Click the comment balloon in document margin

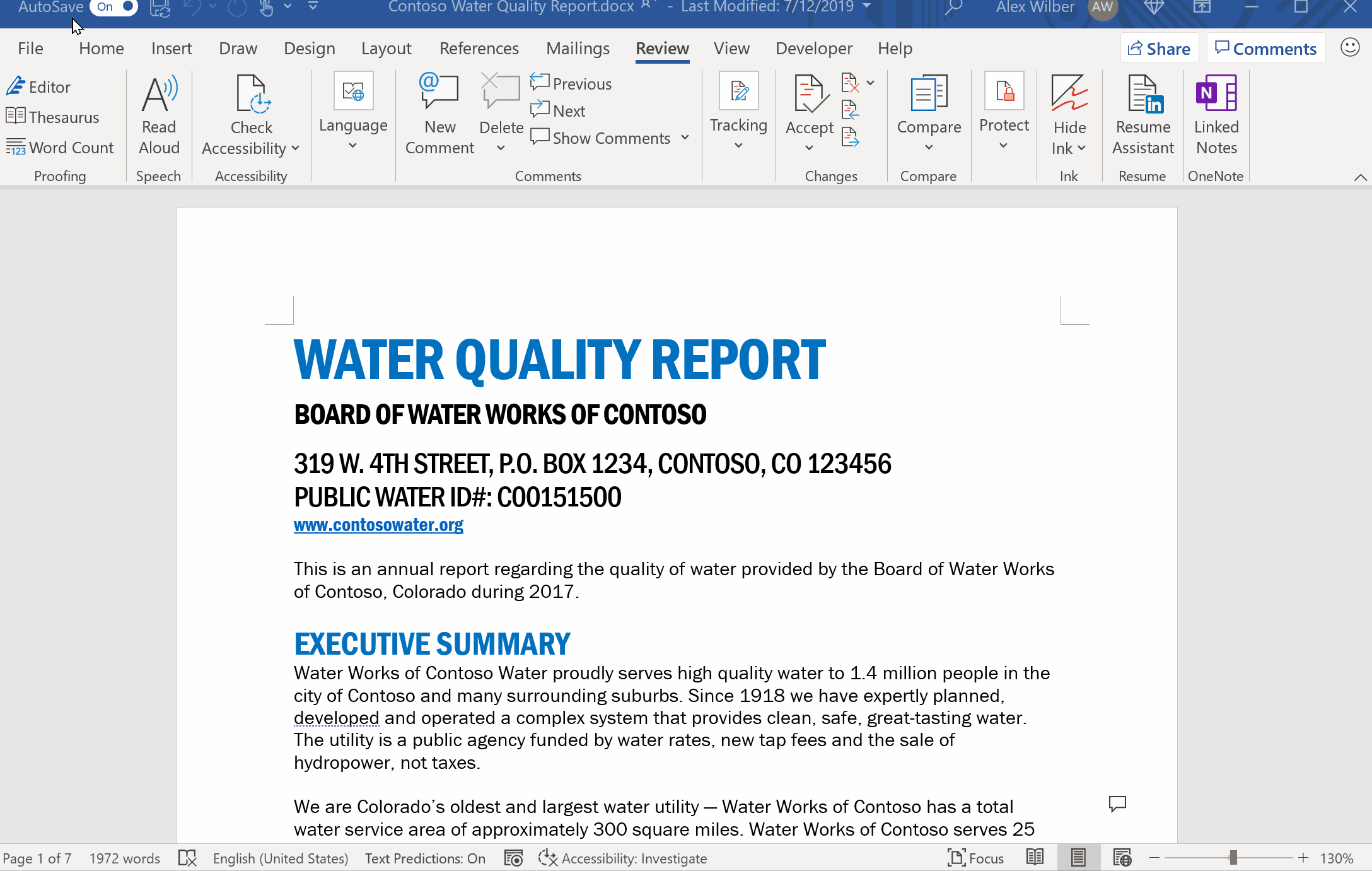[x=1117, y=804]
